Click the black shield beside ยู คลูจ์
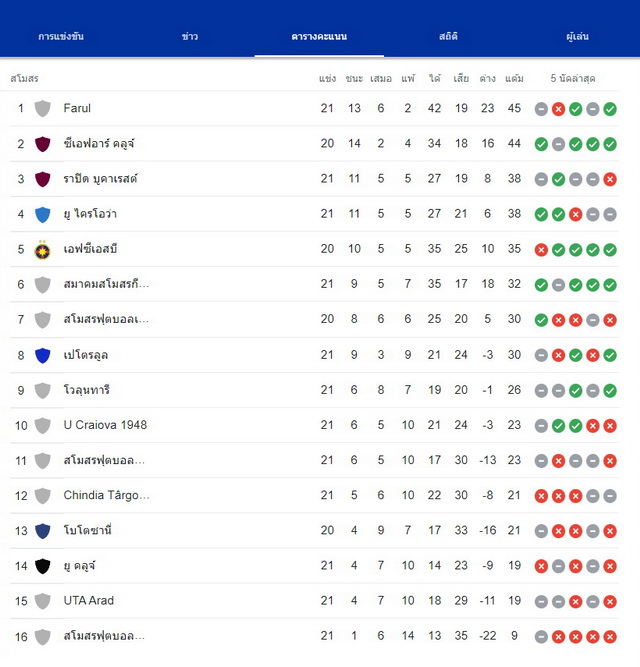This screenshot has width=640, height=667. pyautogui.click(x=43, y=566)
